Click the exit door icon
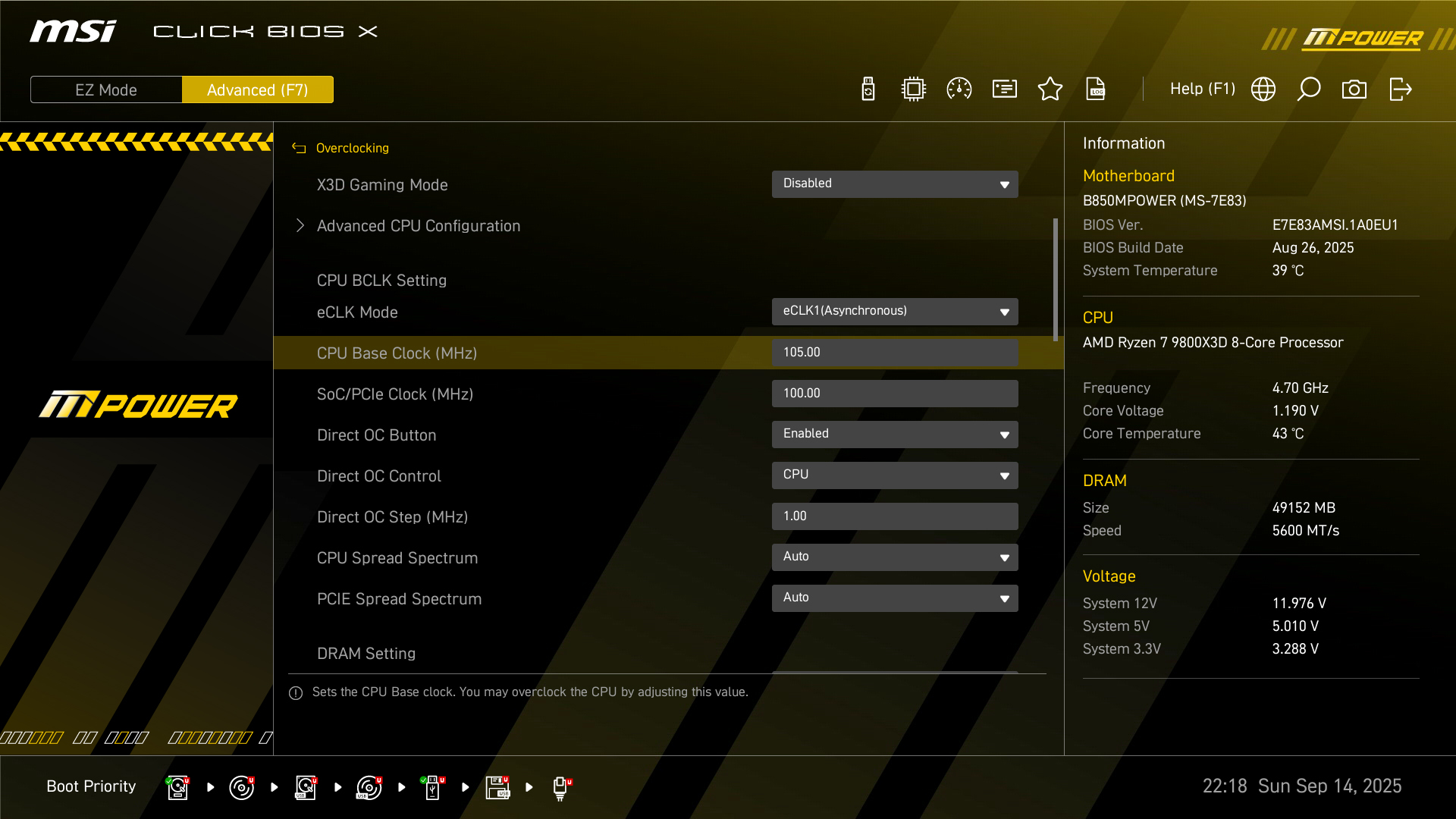The image size is (1456, 819). (1400, 89)
